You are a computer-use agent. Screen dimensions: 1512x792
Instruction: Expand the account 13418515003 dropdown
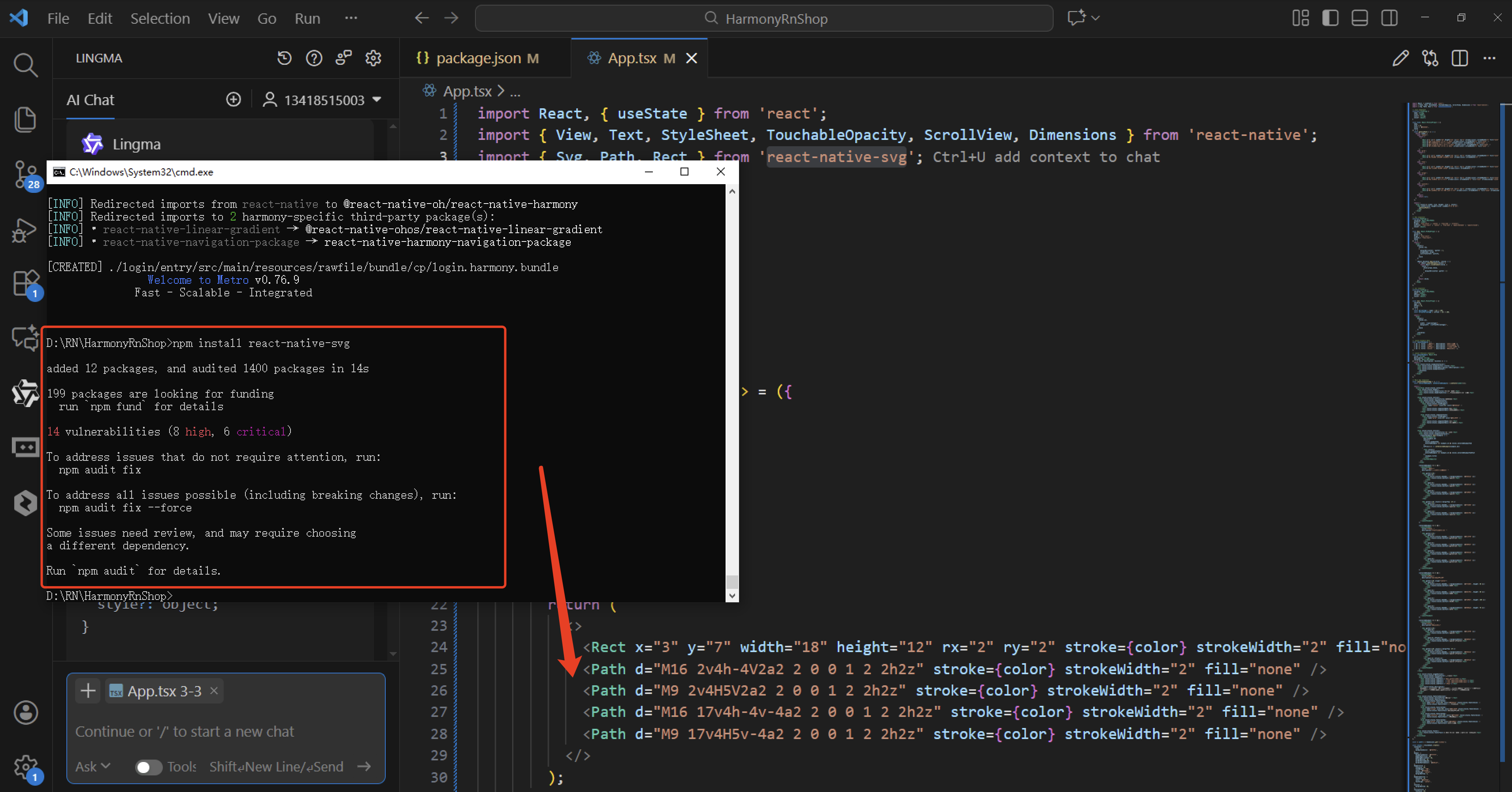coord(377,100)
